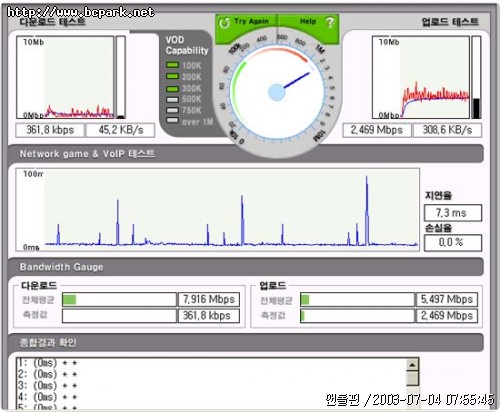500x412 pixels.
Task: Click the 500K VOD capability indicator
Action: click(x=172, y=99)
